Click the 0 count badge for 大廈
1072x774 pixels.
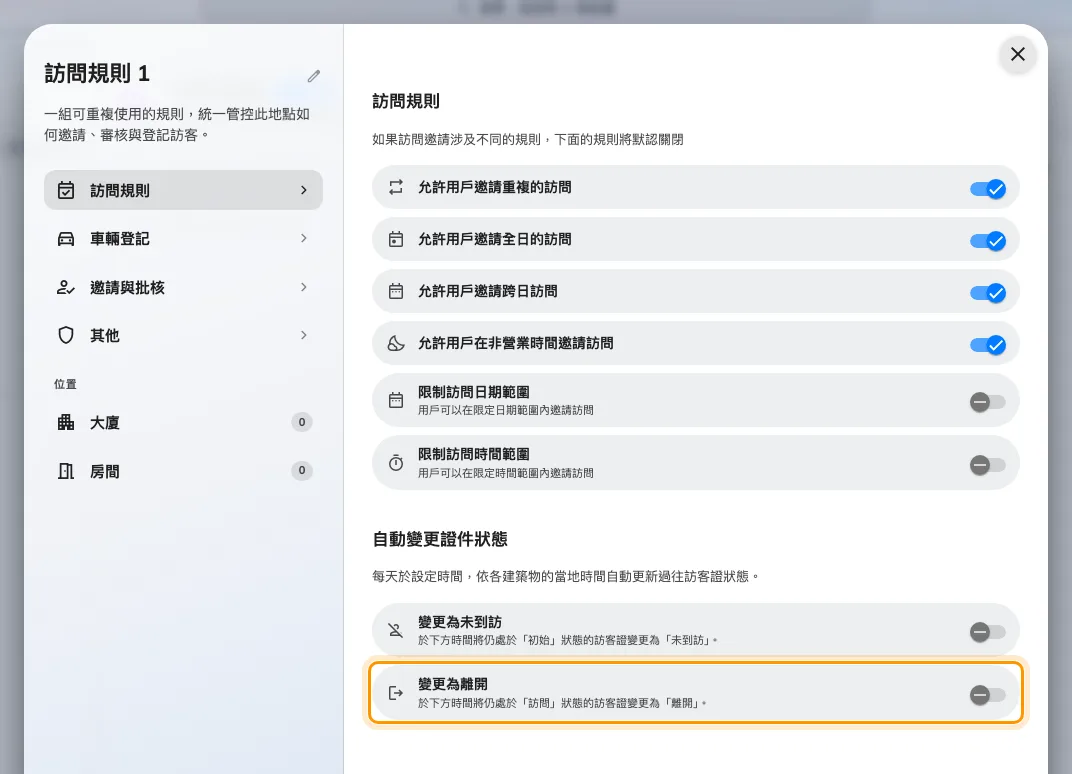pyautogui.click(x=302, y=422)
